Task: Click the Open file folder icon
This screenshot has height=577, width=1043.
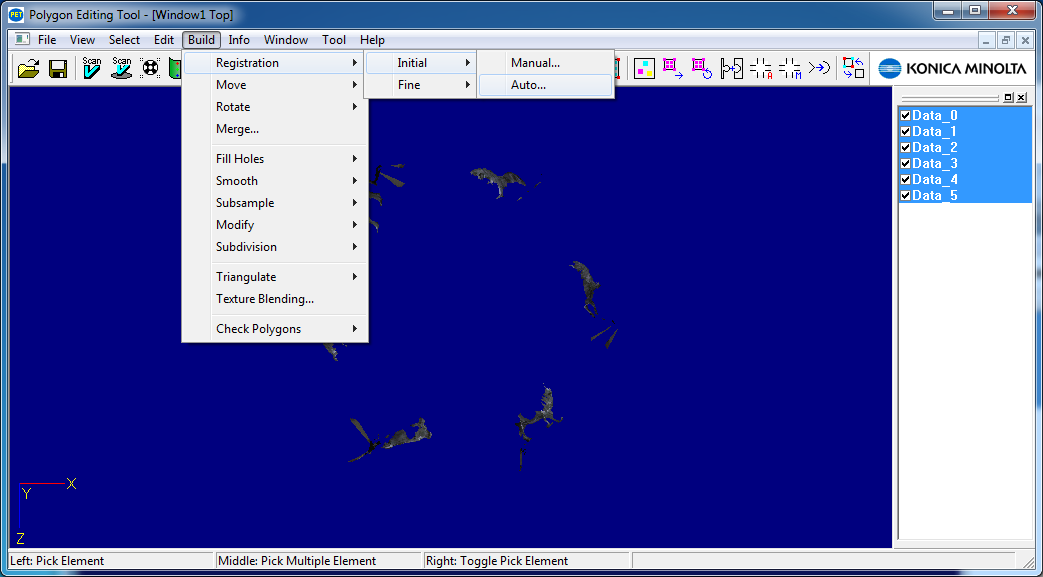Action: [x=29, y=68]
